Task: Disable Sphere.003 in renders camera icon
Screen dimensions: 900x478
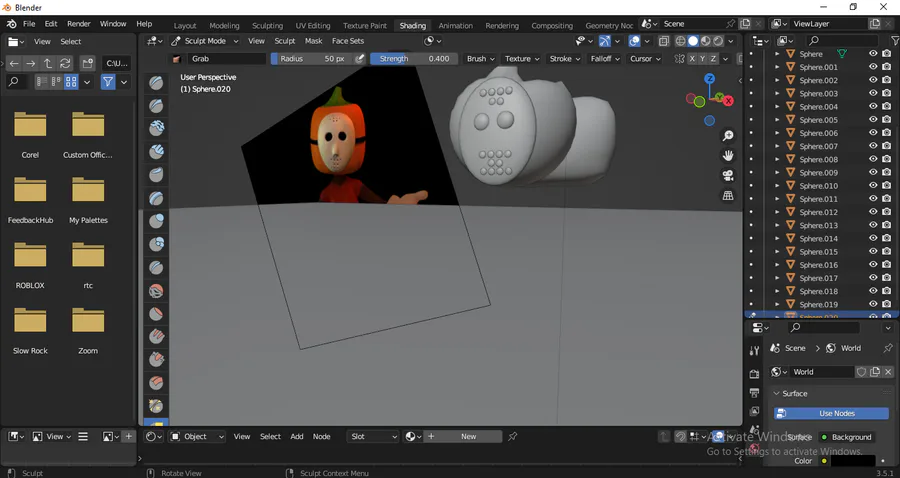Action: [887, 93]
